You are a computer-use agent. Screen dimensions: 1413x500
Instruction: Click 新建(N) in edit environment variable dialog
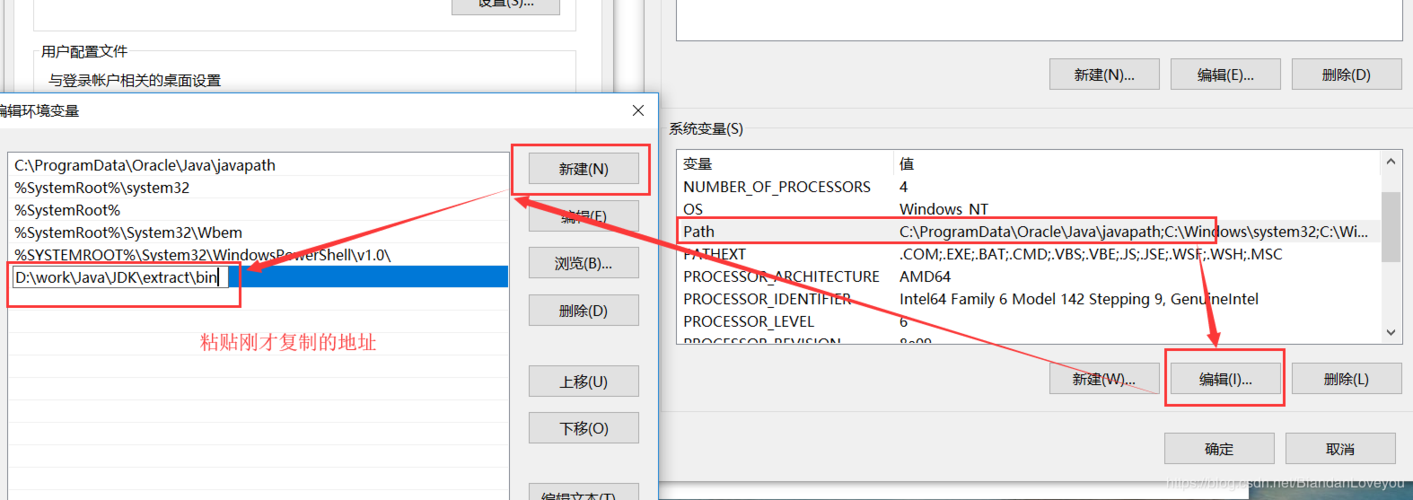click(x=583, y=169)
